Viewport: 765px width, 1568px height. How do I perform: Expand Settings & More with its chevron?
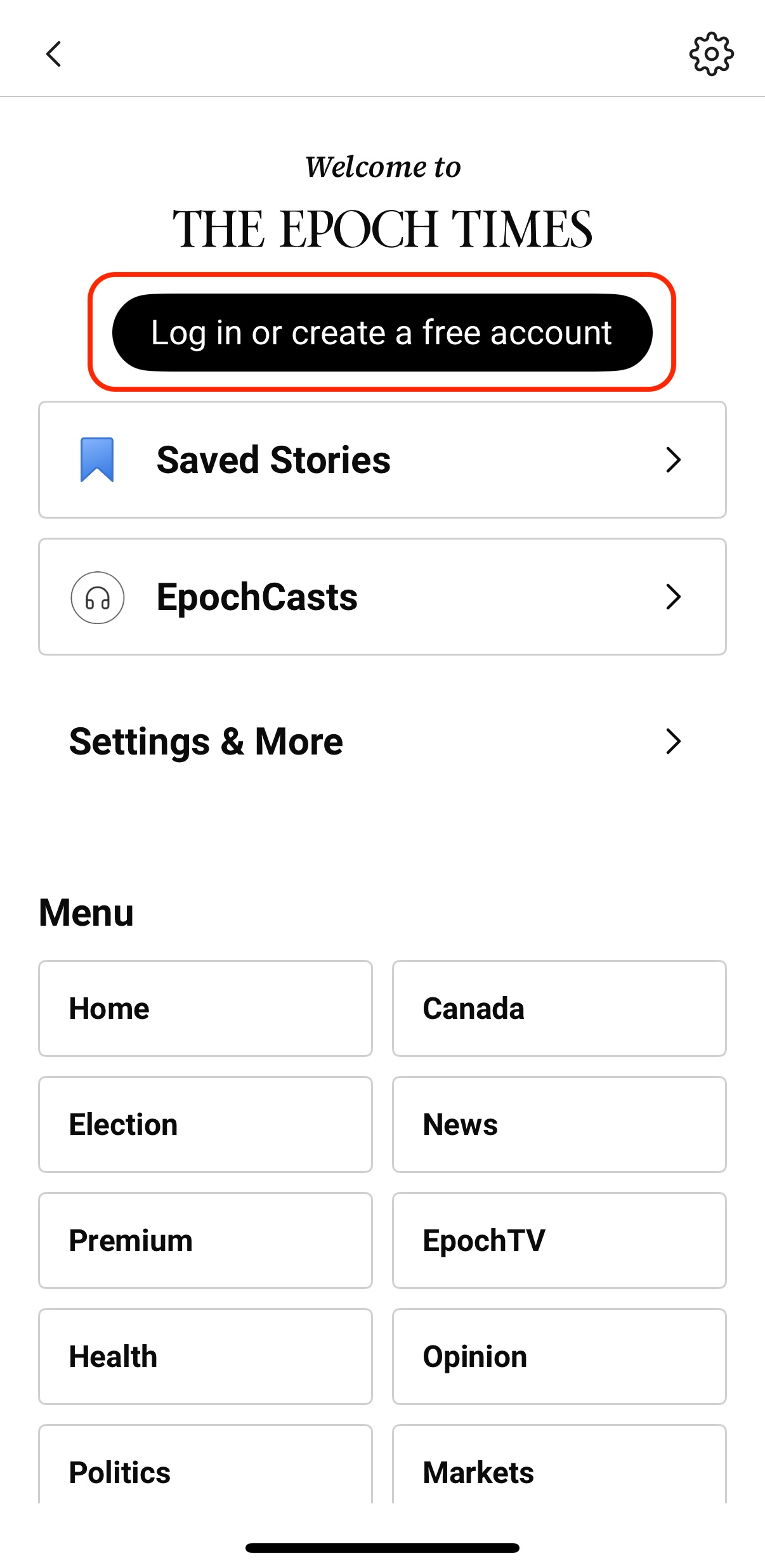[673, 741]
